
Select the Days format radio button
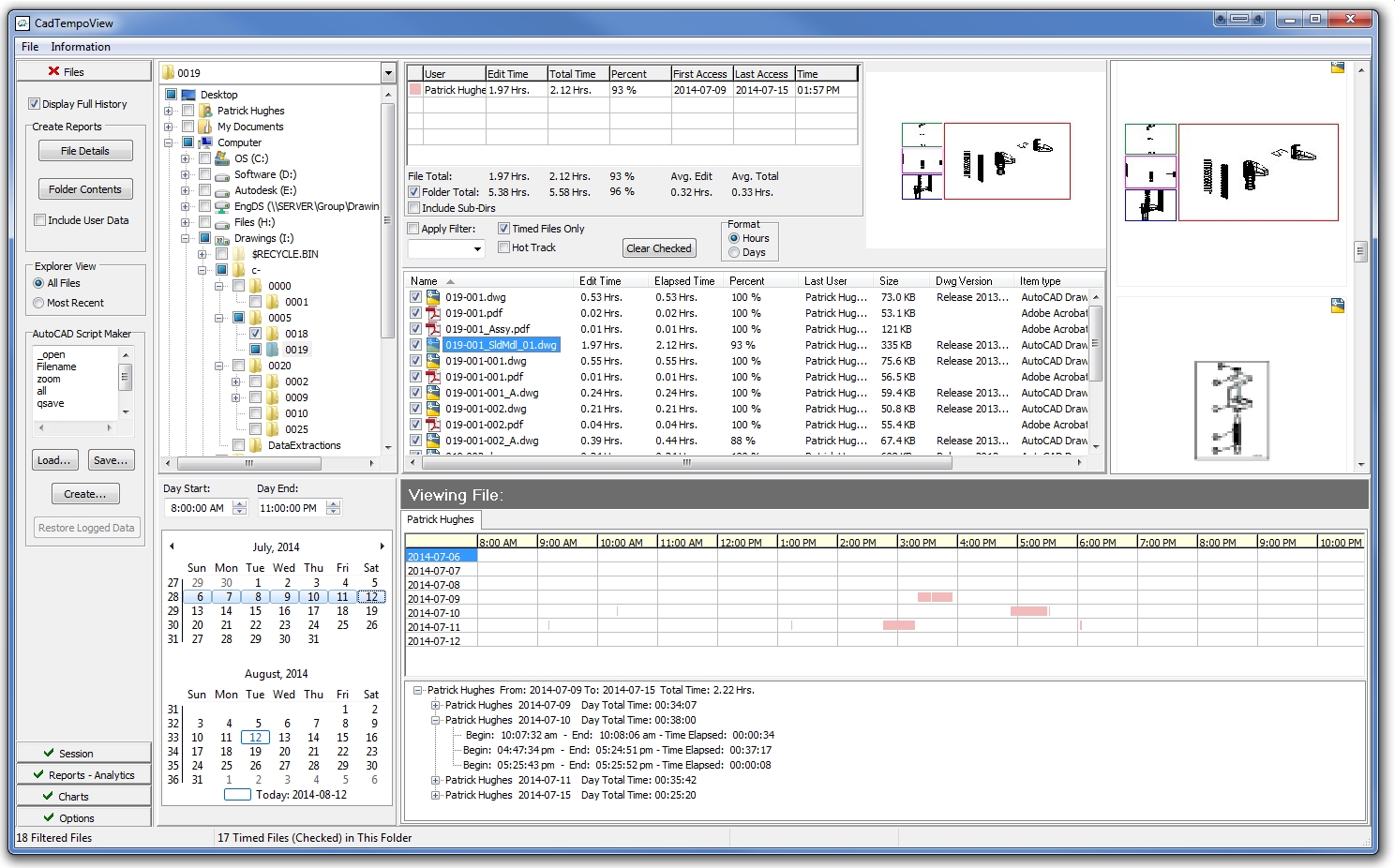pos(734,252)
